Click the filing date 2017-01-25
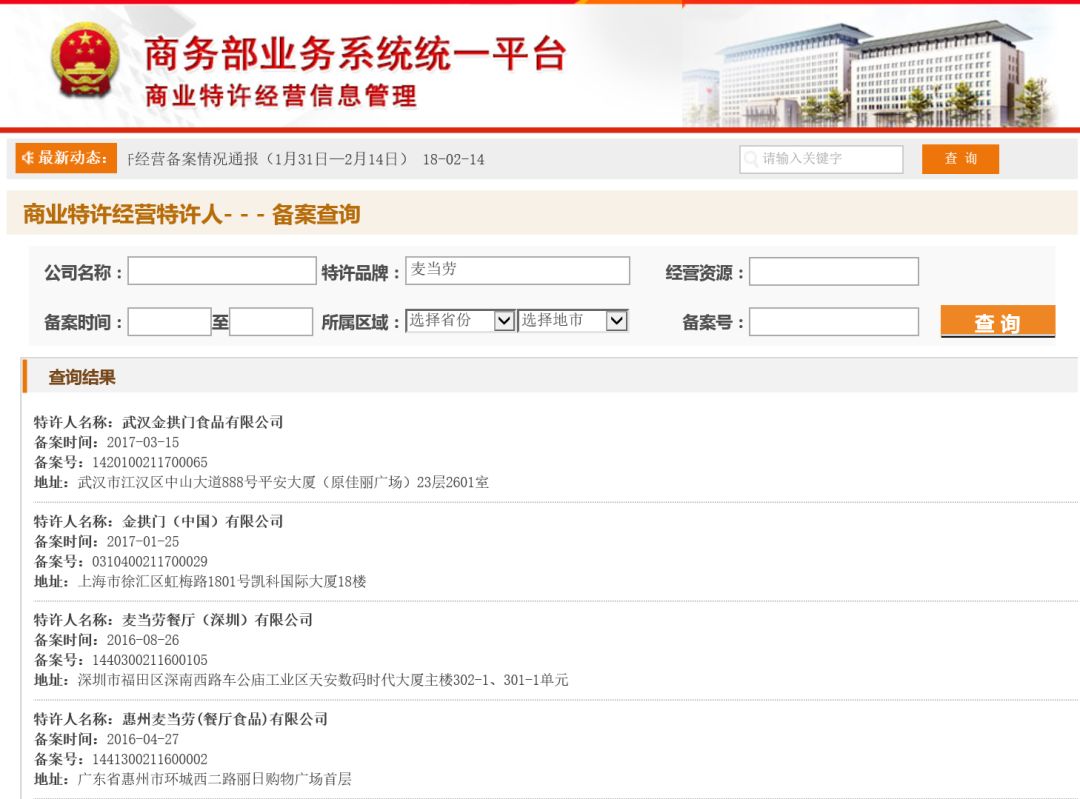This screenshot has height=799, width=1080. coord(143,541)
